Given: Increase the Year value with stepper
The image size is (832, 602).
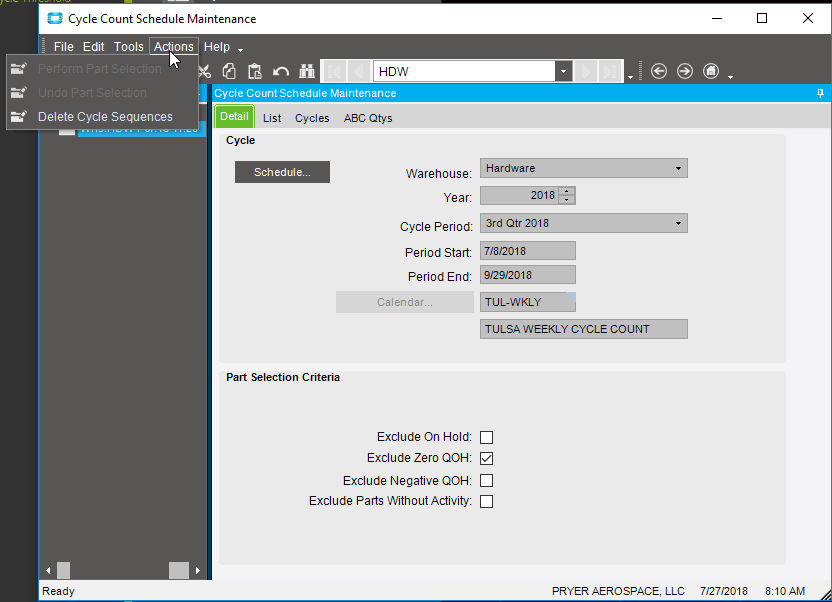Looking at the screenshot, I should point(567,192).
